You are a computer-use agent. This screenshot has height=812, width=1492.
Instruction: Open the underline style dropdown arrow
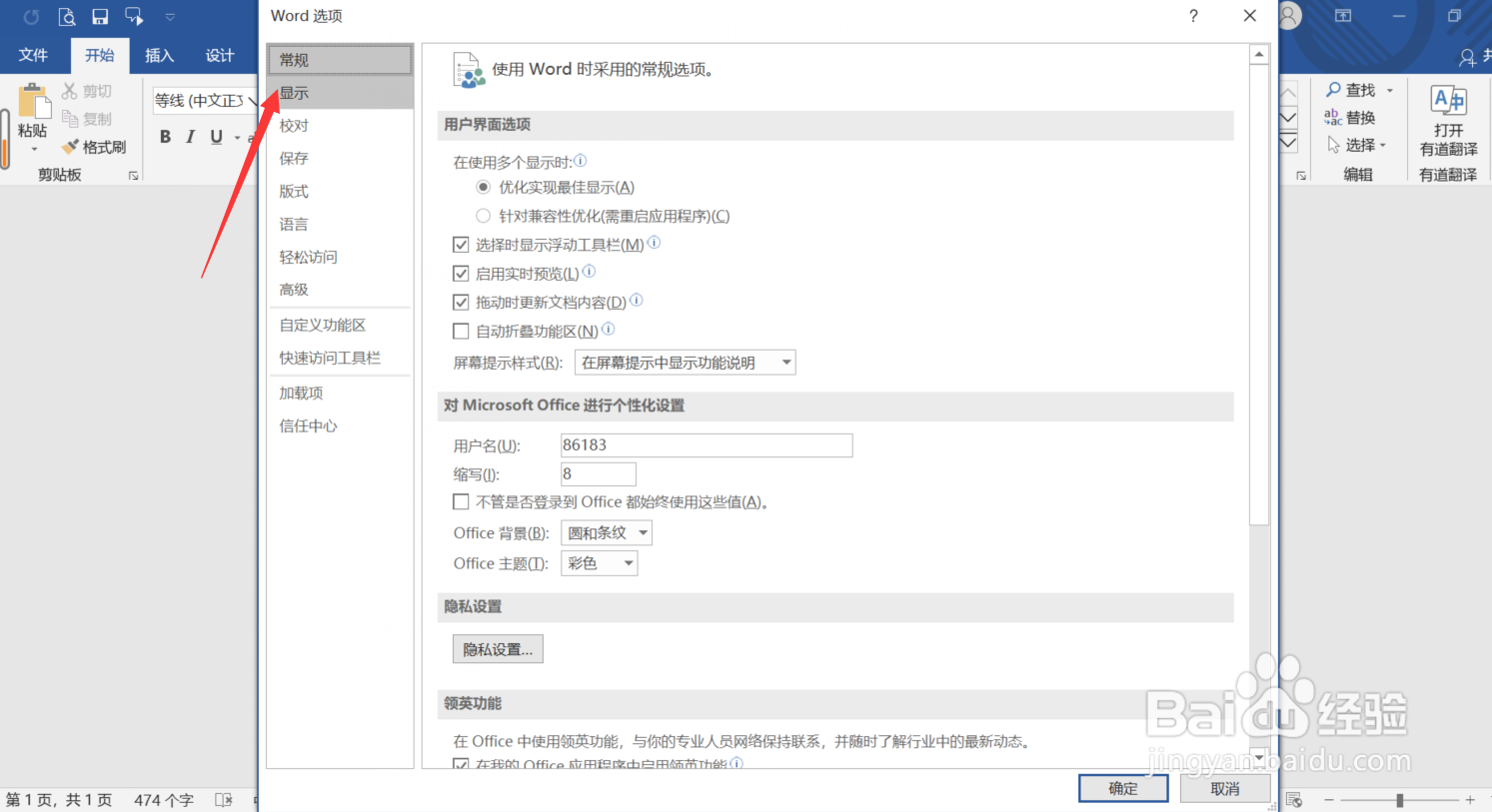tap(237, 138)
